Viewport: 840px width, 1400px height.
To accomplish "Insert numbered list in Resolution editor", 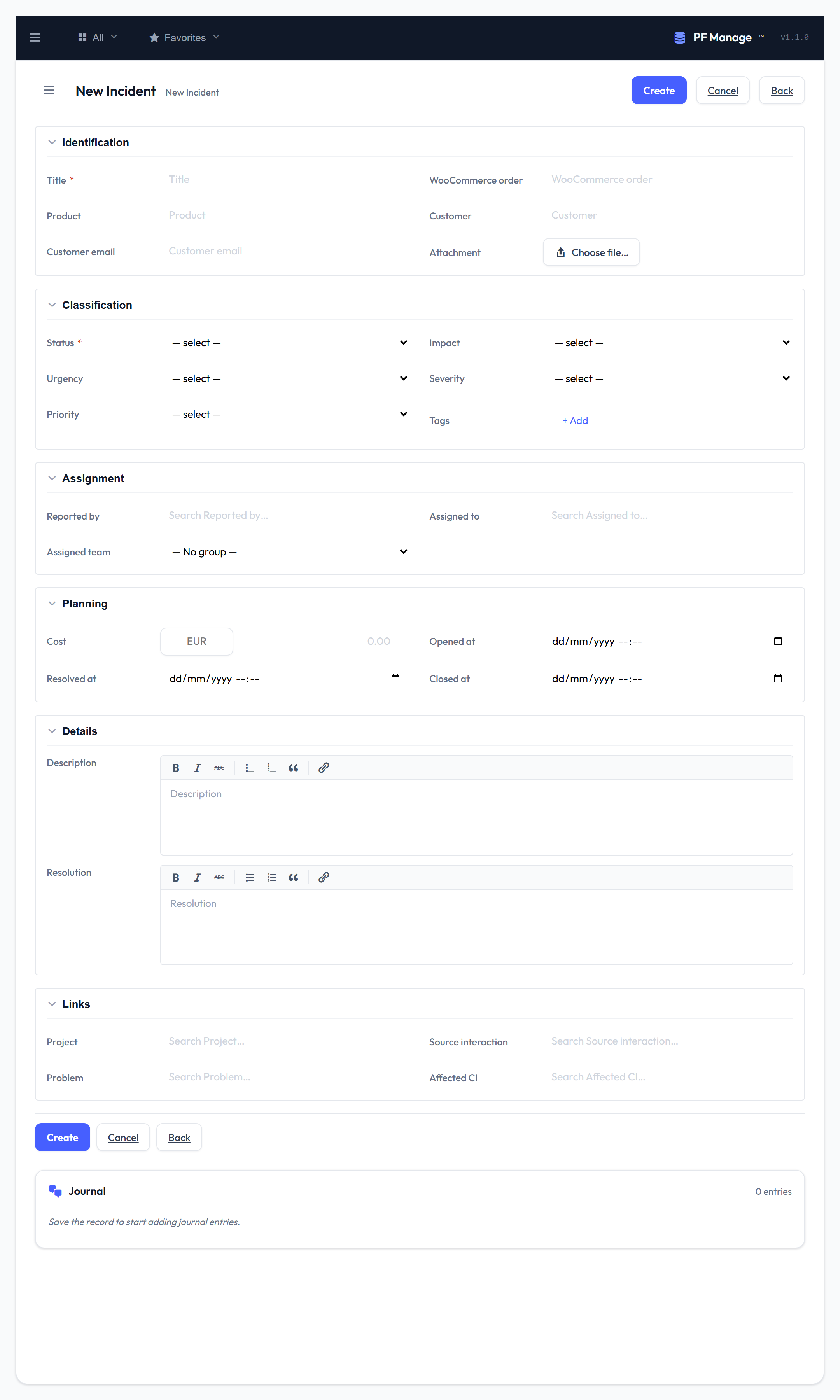I will (x=272, y=878).
